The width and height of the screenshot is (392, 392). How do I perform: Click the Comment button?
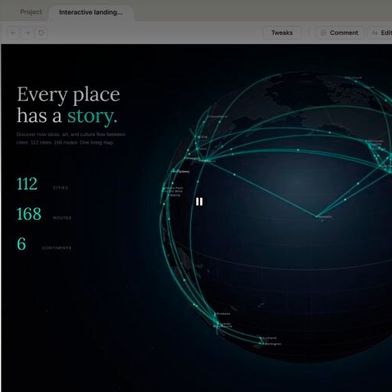pos(339,33)
